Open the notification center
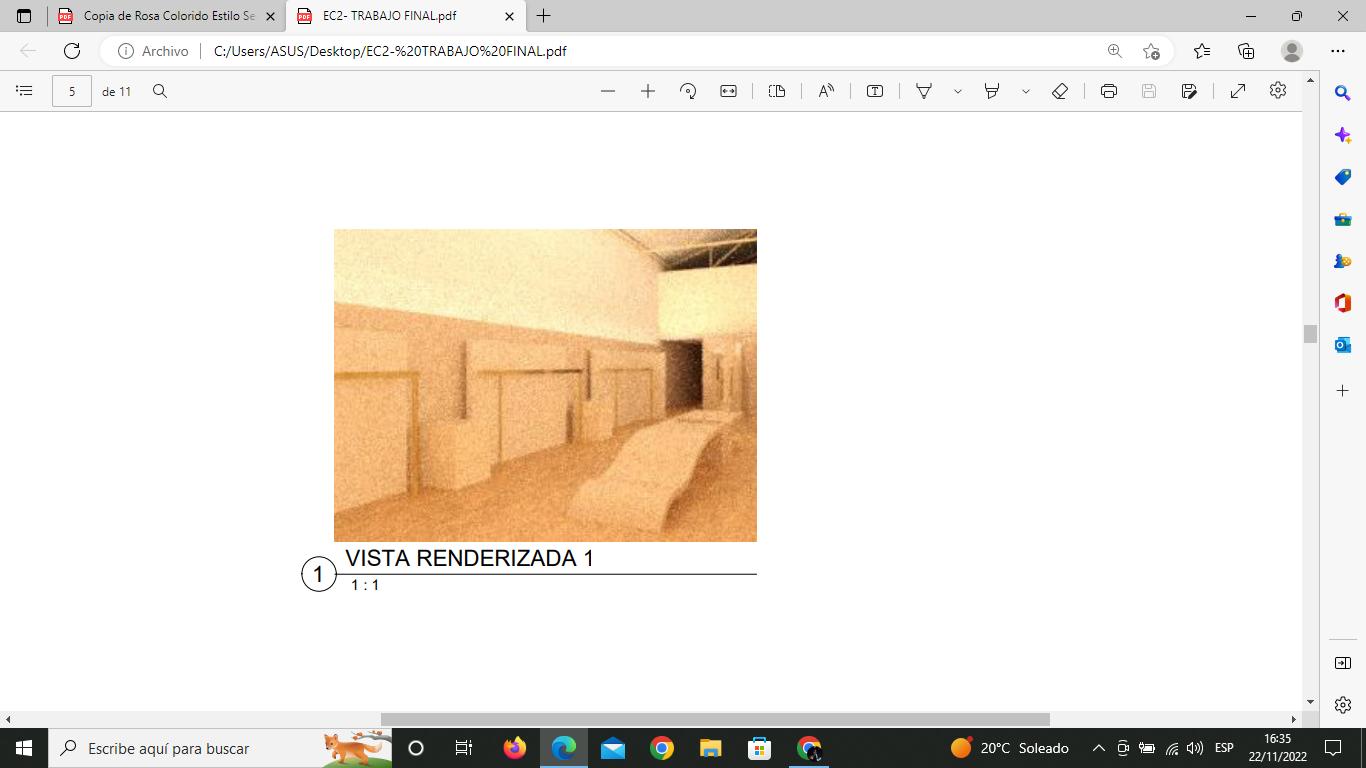This screenshot has width=1366, height=768. pyautogui.click(x=1332, y=748)
